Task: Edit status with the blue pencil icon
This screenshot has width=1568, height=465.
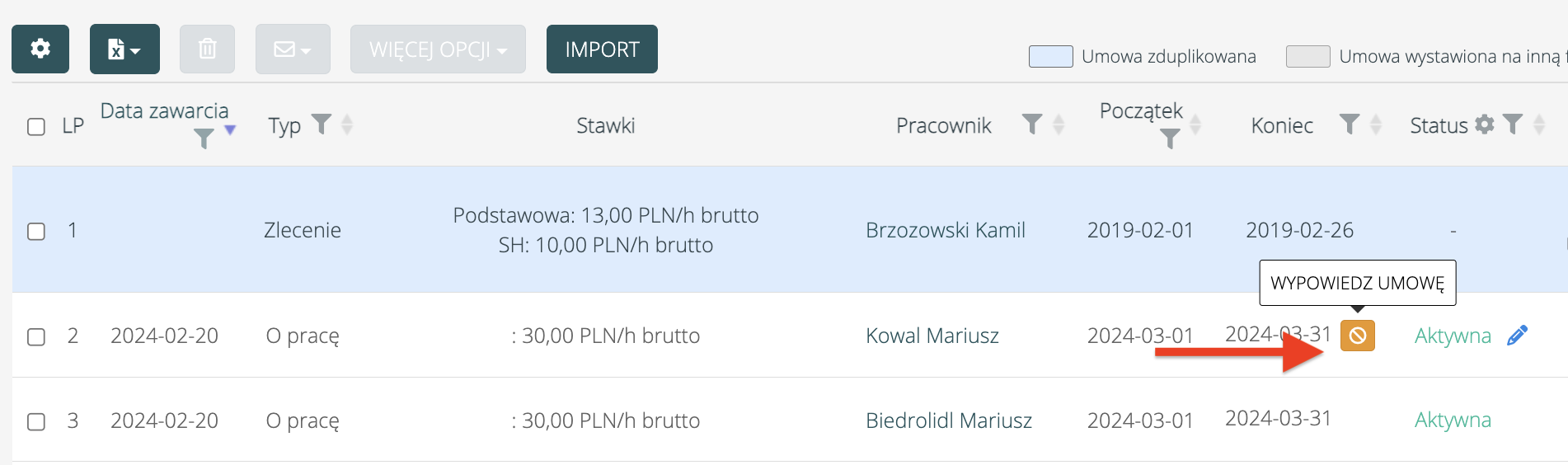Action: coord(1516,336)
